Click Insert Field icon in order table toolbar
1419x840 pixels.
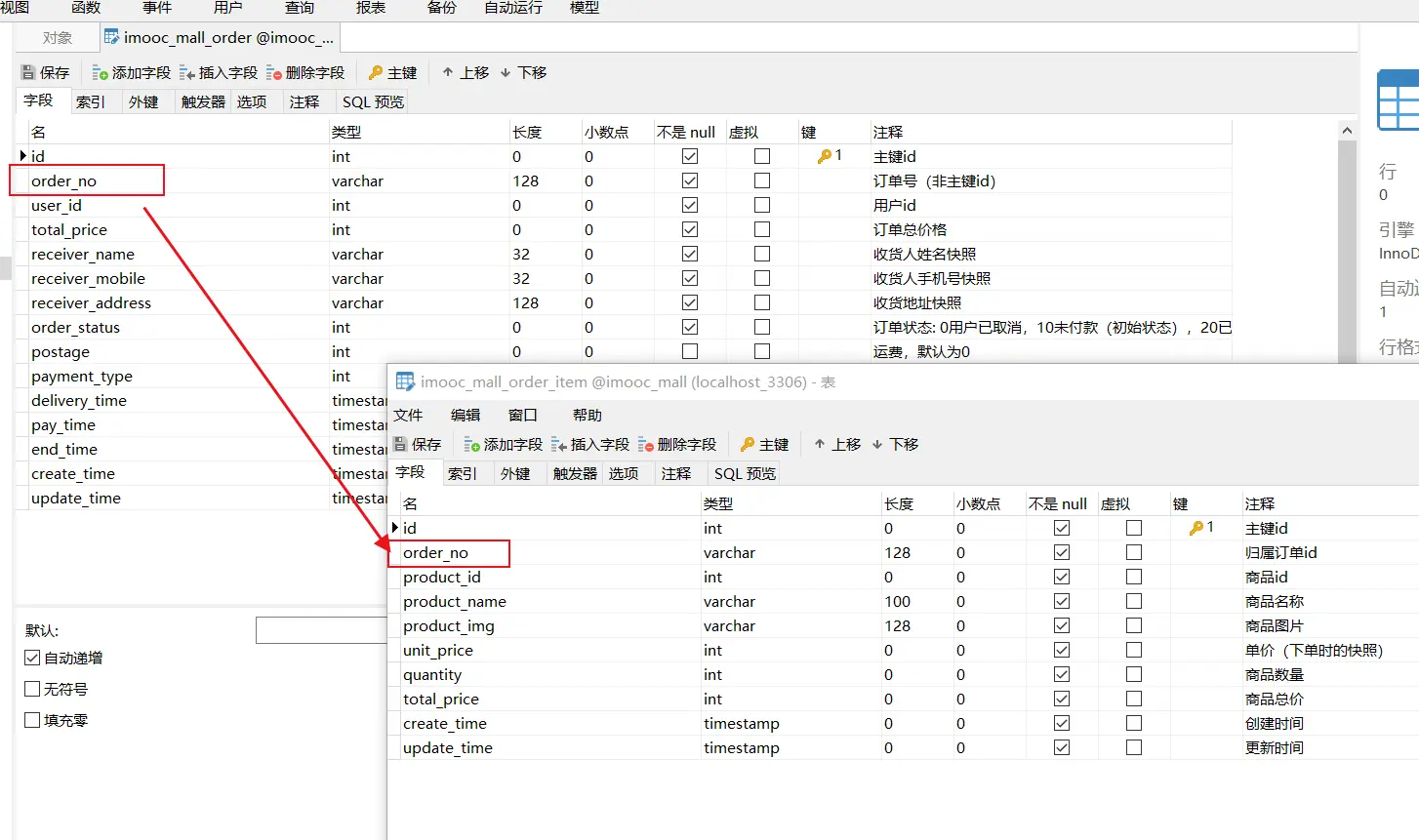pyautogui.click(x=187, y=73)
